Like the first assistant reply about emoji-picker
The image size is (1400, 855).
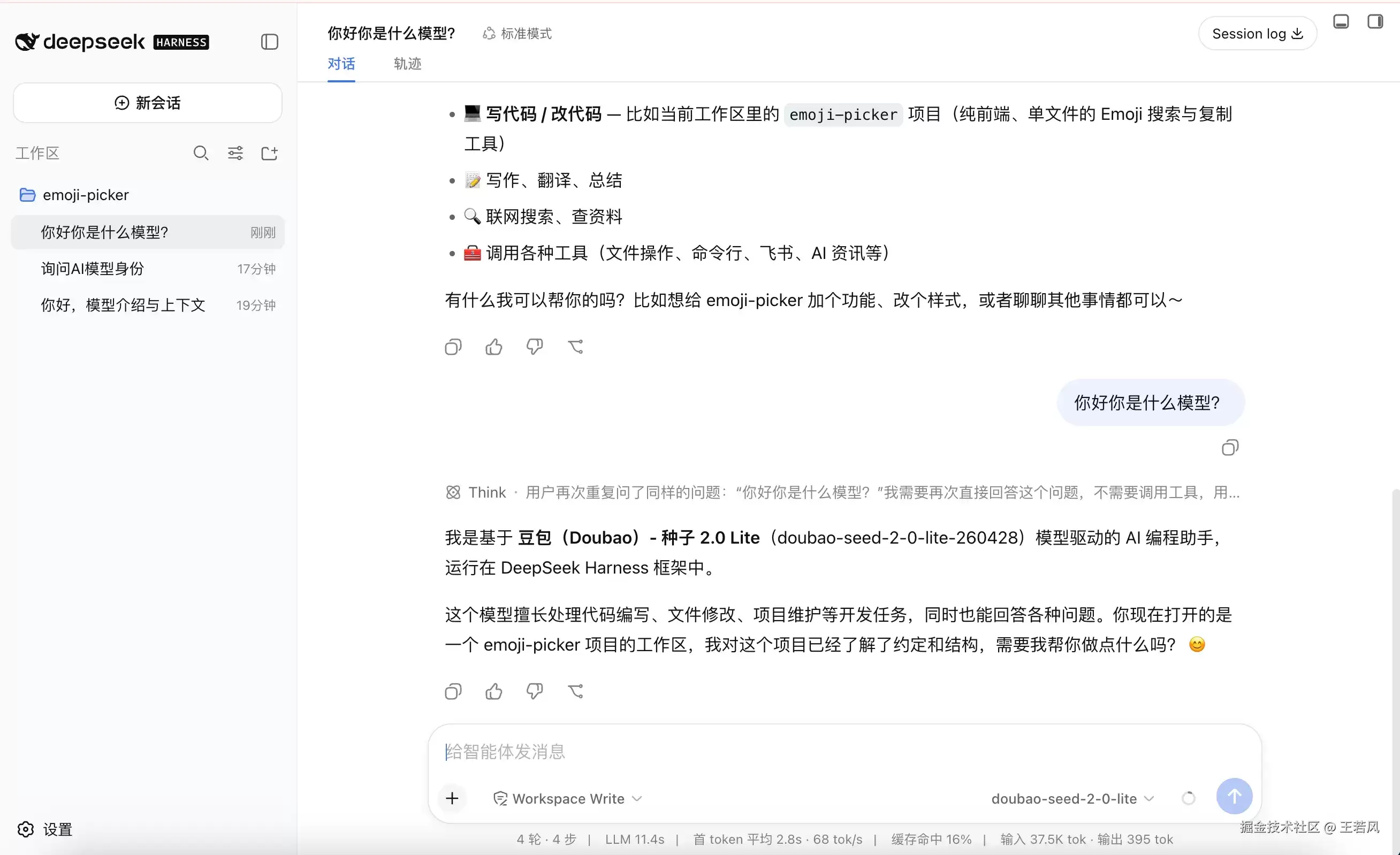click(494, 347)
